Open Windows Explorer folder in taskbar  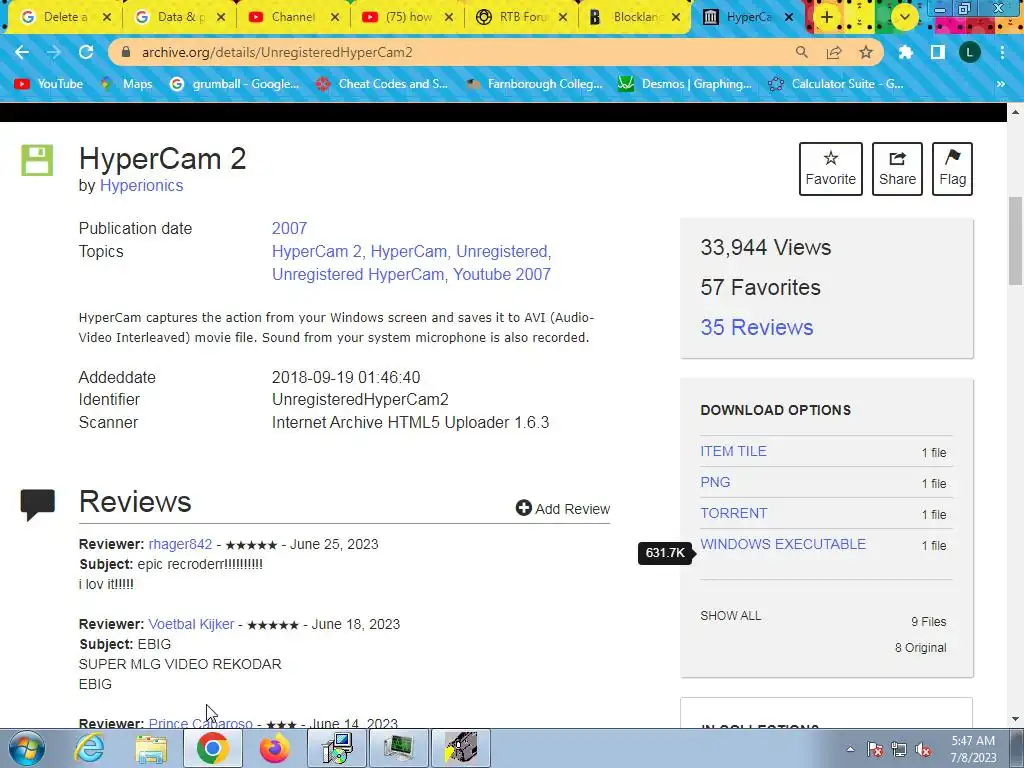pyautogui.click(x=151, y=748)
